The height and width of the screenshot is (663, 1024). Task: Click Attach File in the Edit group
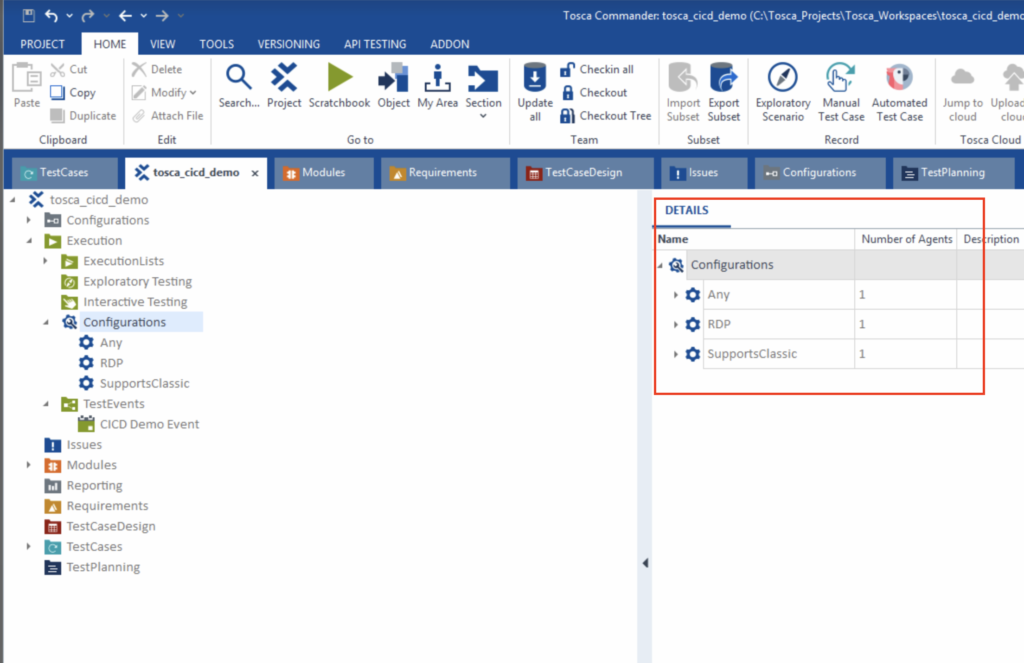pyautogui.click(x=168, y=116)
